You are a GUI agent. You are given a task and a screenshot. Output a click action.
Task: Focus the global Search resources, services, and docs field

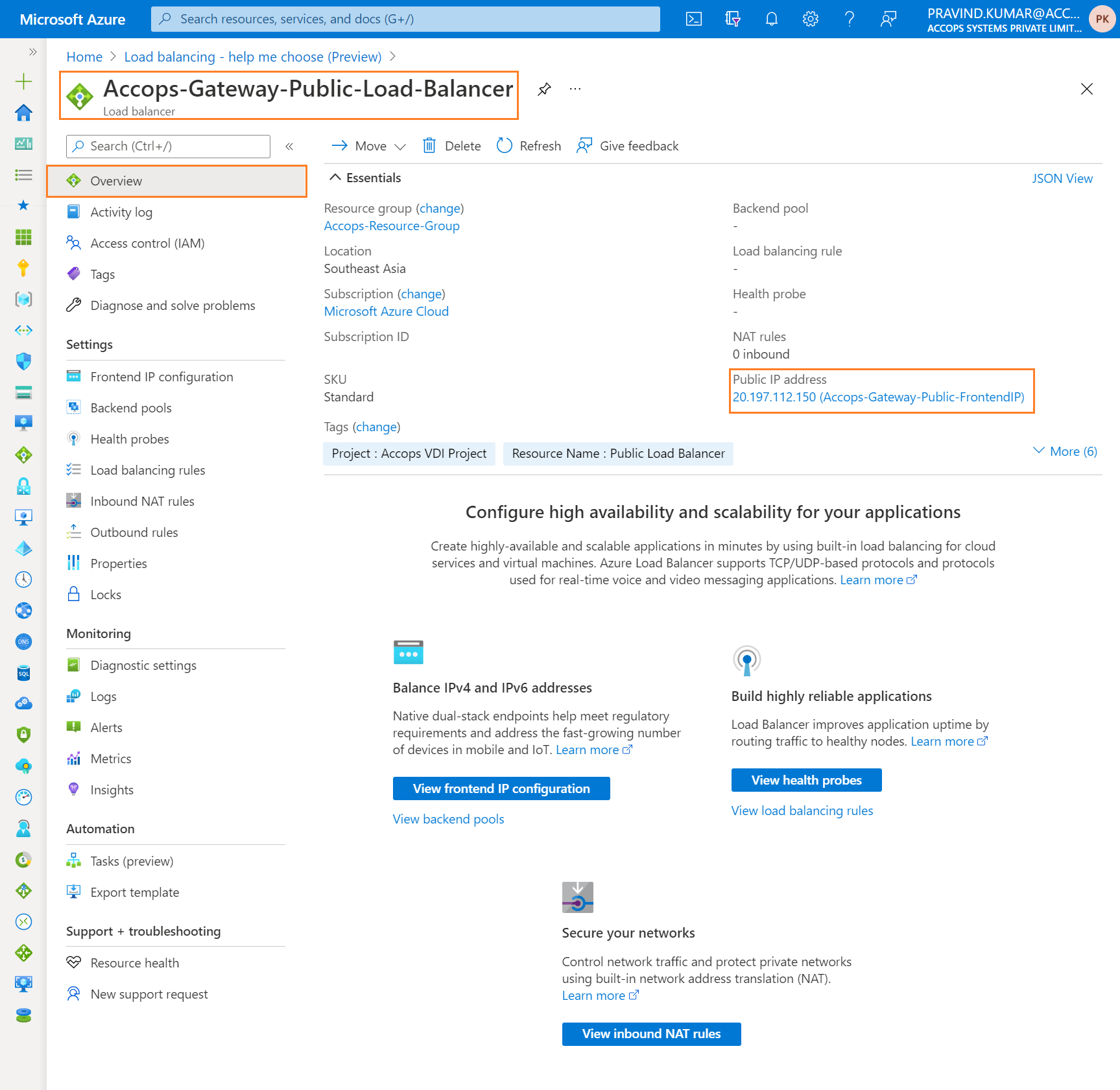(x=405, y=19)
